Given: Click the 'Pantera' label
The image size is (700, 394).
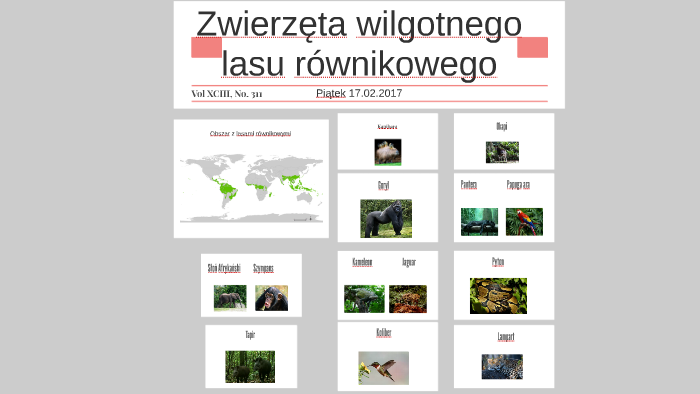Looking at the screenshot, I should [469, 185].
